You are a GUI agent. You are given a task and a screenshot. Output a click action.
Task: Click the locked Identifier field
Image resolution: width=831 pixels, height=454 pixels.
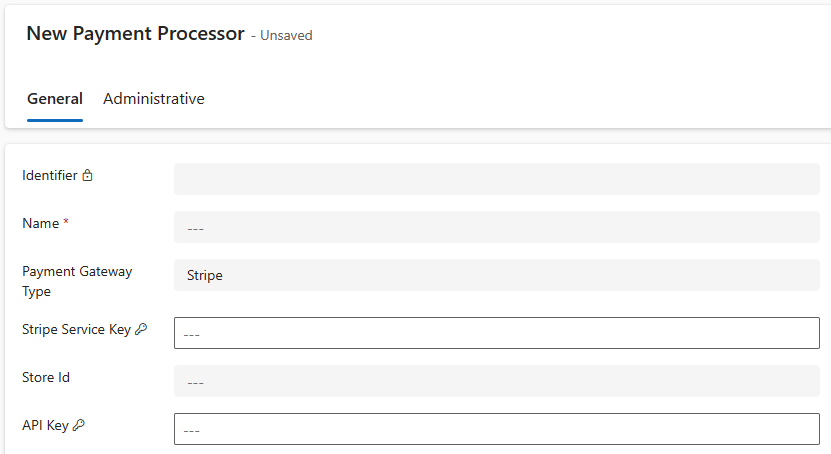click(496, 179)
